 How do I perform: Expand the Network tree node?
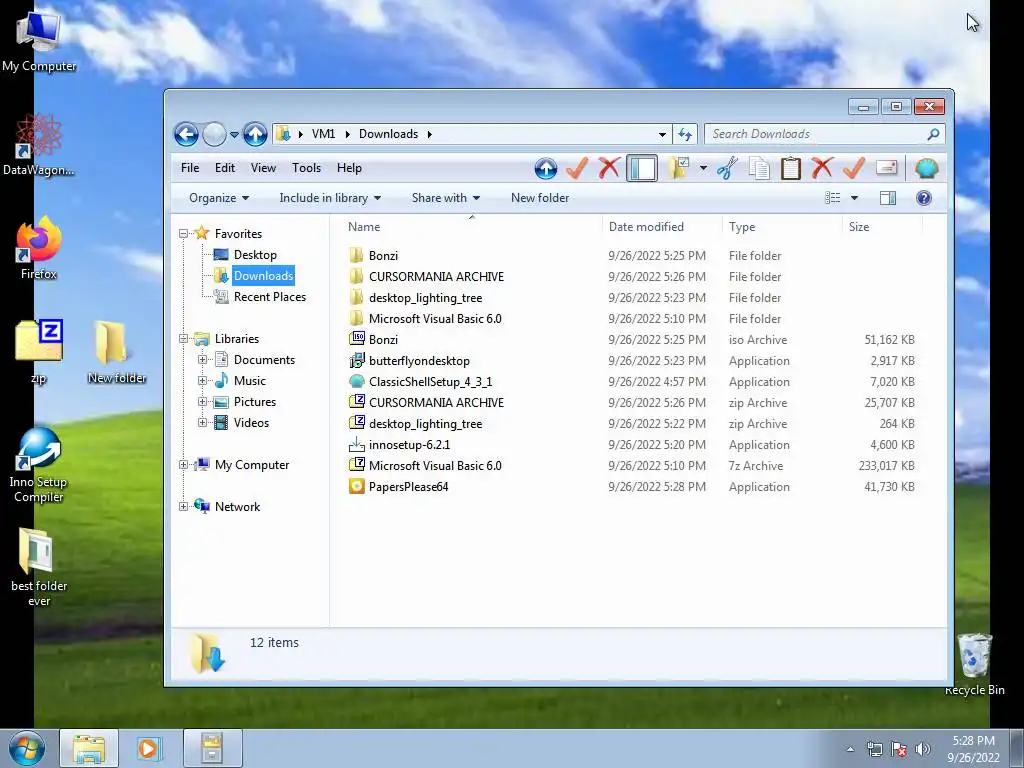[x=184, y=507]
